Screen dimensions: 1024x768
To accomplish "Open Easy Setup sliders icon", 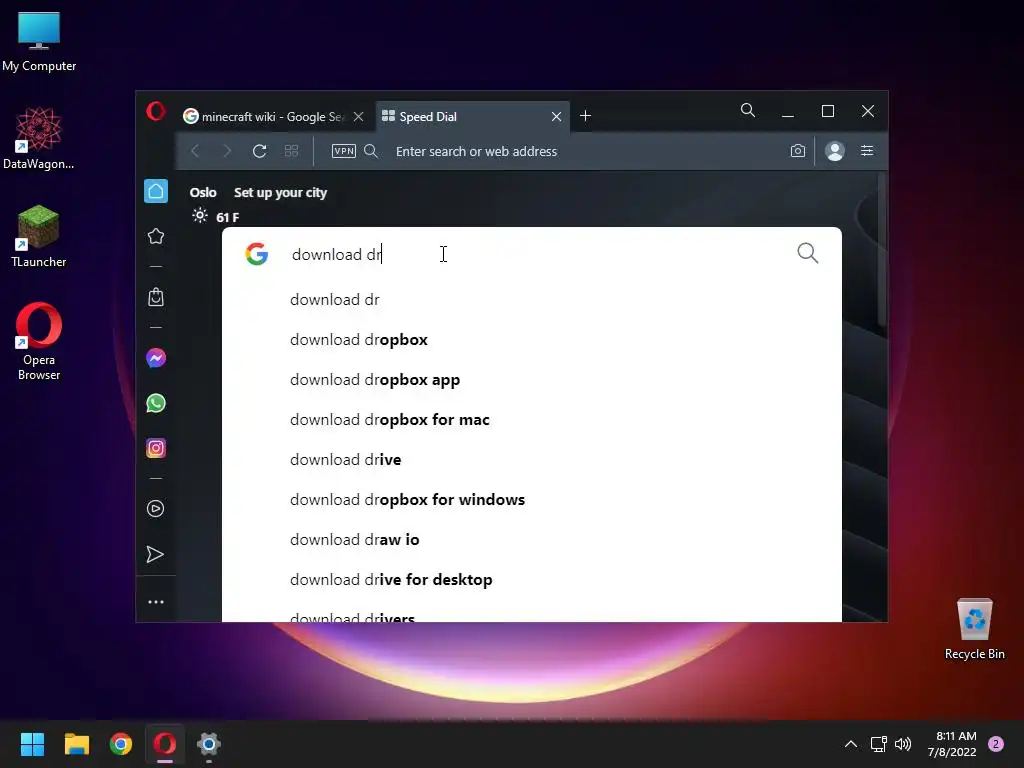I will (867, 151).
